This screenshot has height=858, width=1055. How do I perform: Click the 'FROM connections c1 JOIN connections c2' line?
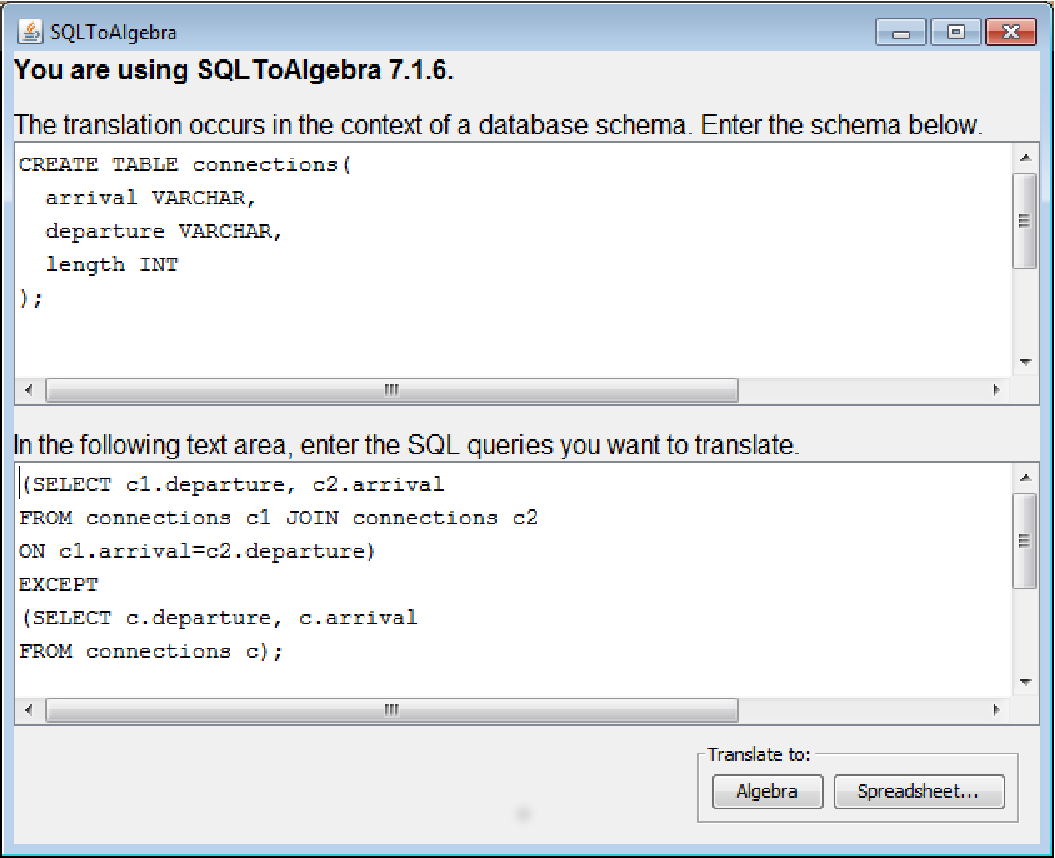tap(279, 518)
